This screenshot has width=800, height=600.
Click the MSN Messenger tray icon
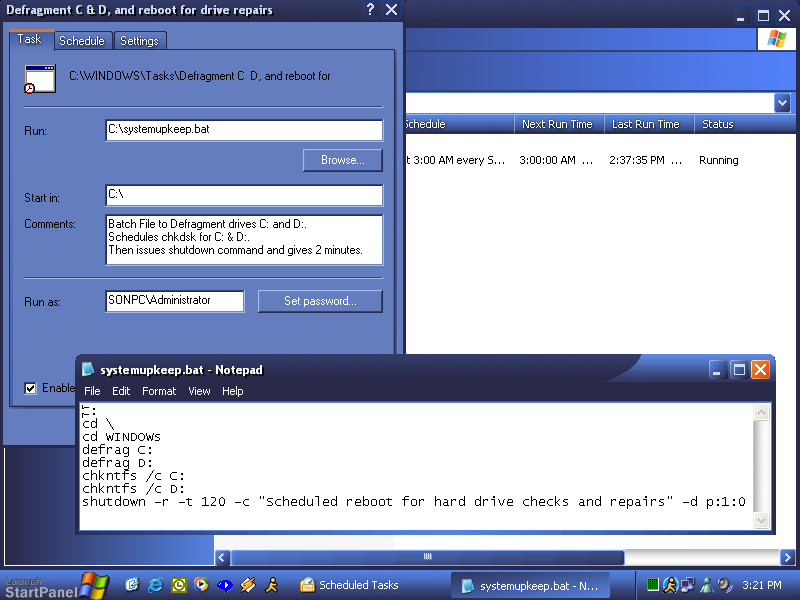point(706,585)
